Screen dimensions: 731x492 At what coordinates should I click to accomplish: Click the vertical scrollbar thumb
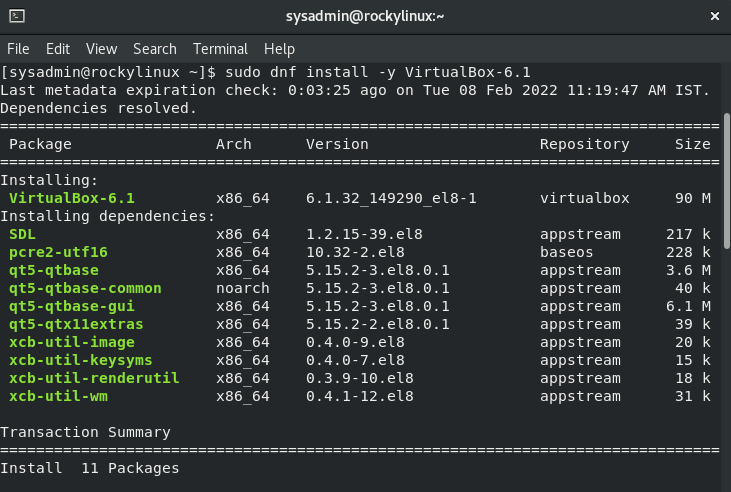tap(727, 180)
